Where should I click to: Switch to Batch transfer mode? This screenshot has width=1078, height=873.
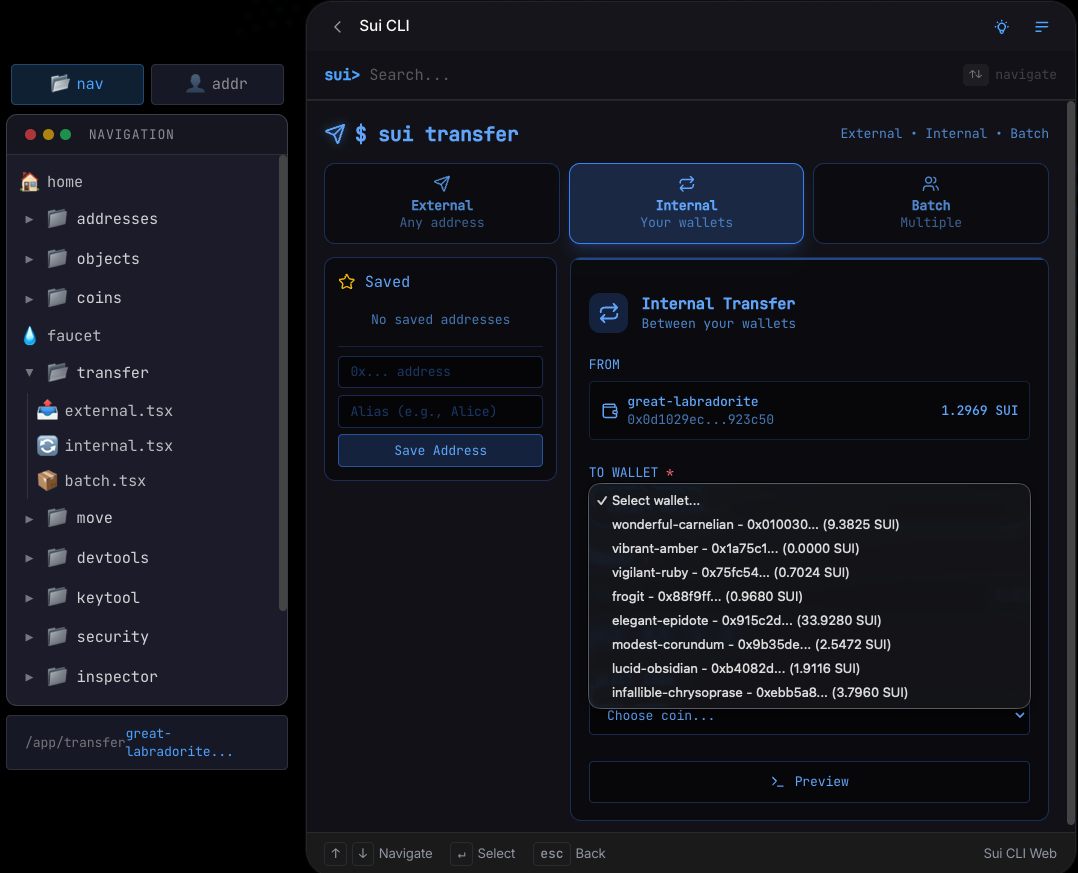(930, 203)
